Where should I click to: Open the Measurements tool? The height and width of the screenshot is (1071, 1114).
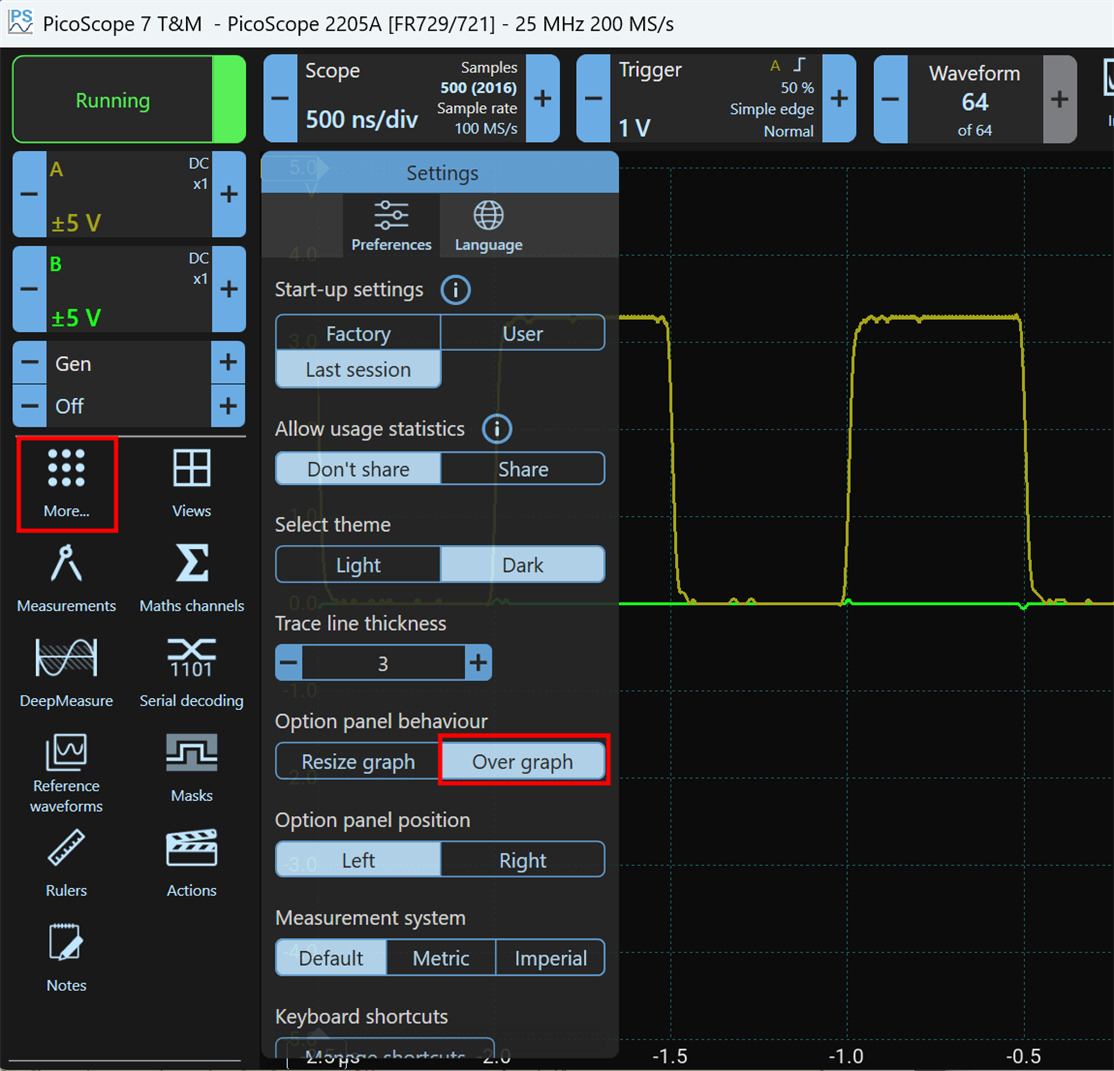click(x=67, y=578)
